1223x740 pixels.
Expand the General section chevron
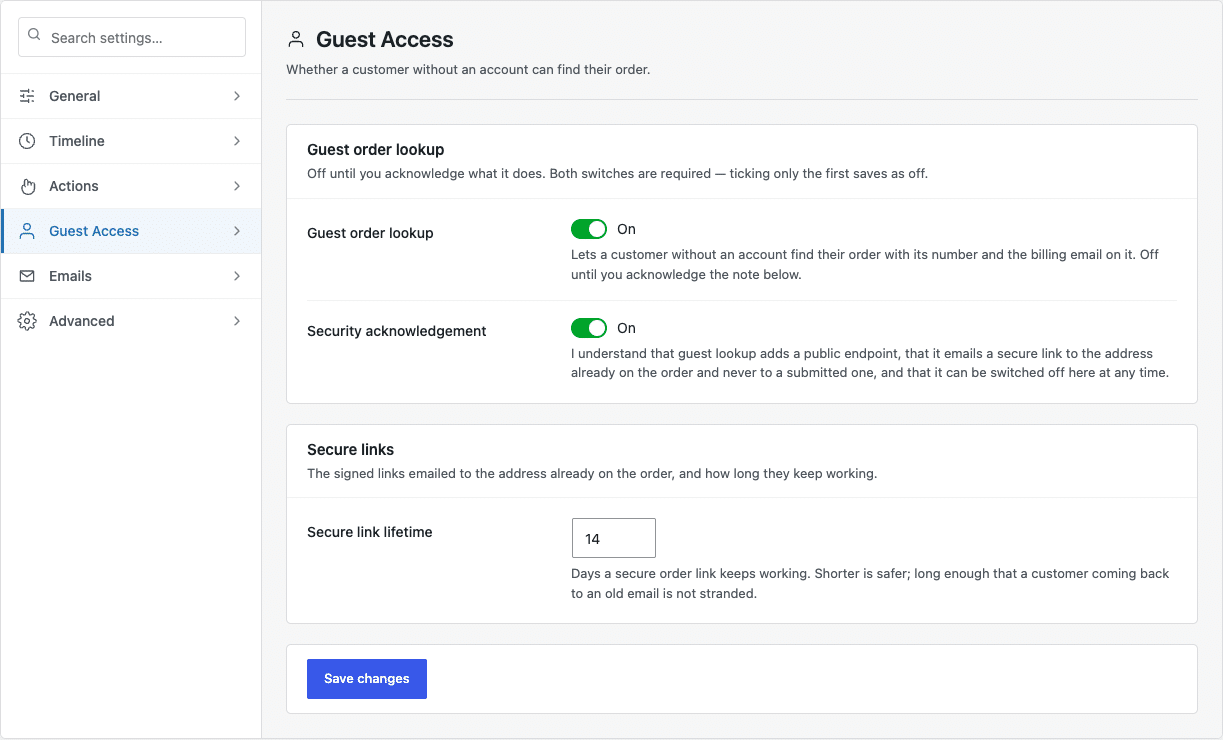click(x=237, y=96)
